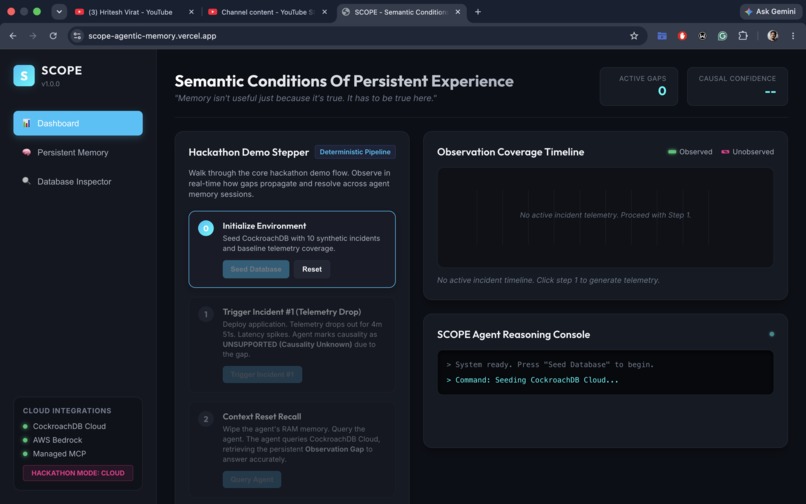This screenshot has width=806, height=504.
Task: Click "System ready" console line
Action: 550,365
